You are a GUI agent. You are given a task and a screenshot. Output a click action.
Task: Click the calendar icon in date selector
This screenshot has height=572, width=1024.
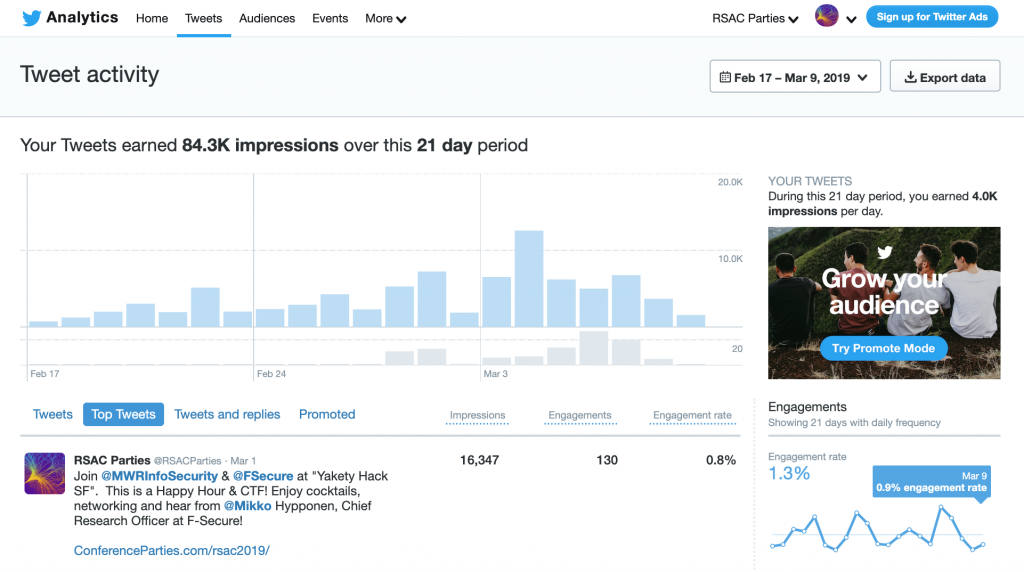[x=725, y=77]
